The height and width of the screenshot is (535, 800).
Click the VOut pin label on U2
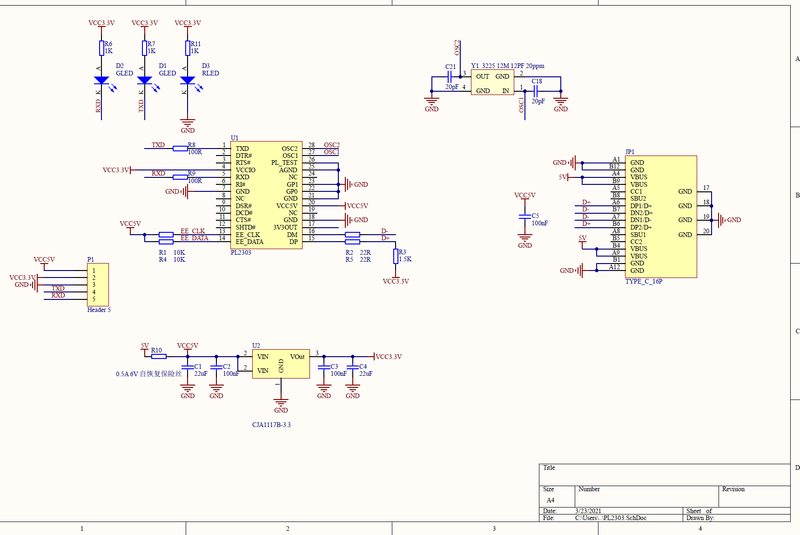pos(297,356)
